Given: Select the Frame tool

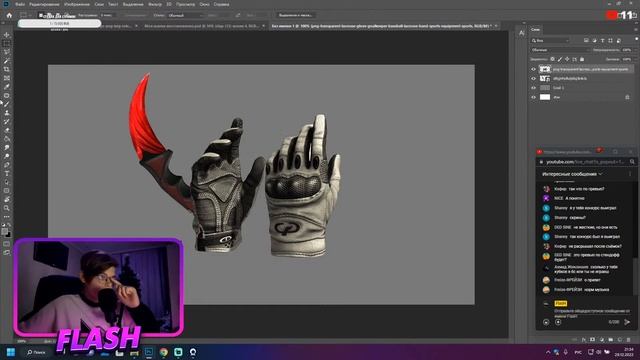Looking at the screenshot, I should pos(7,78).
